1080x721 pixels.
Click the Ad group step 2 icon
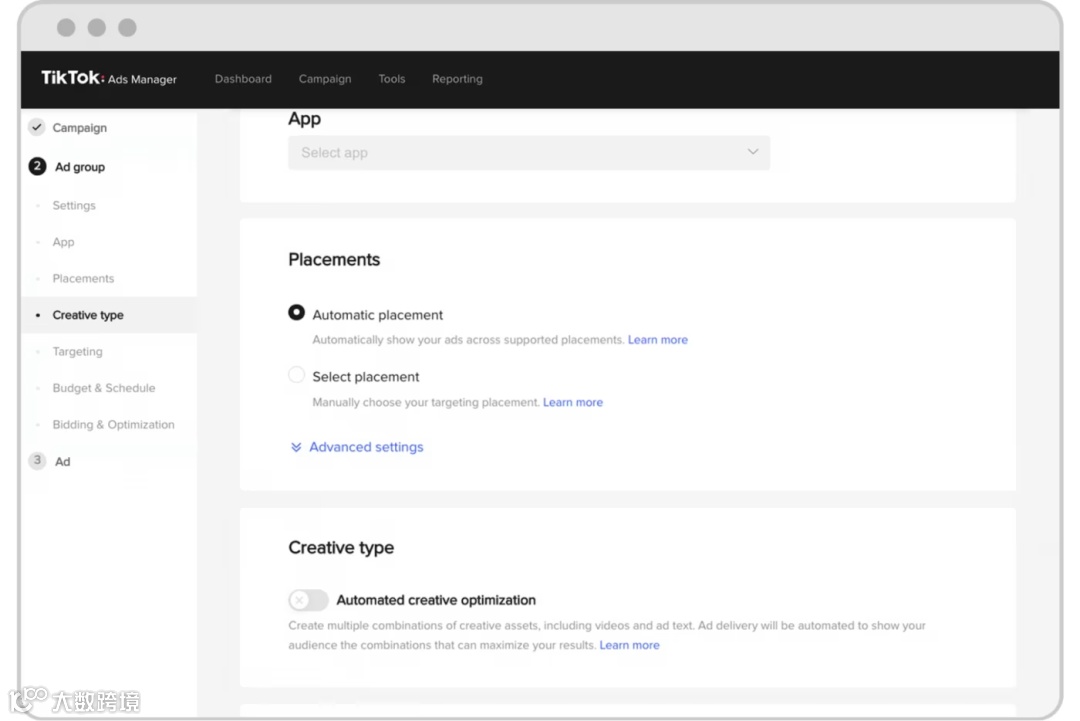coord(38,167)
